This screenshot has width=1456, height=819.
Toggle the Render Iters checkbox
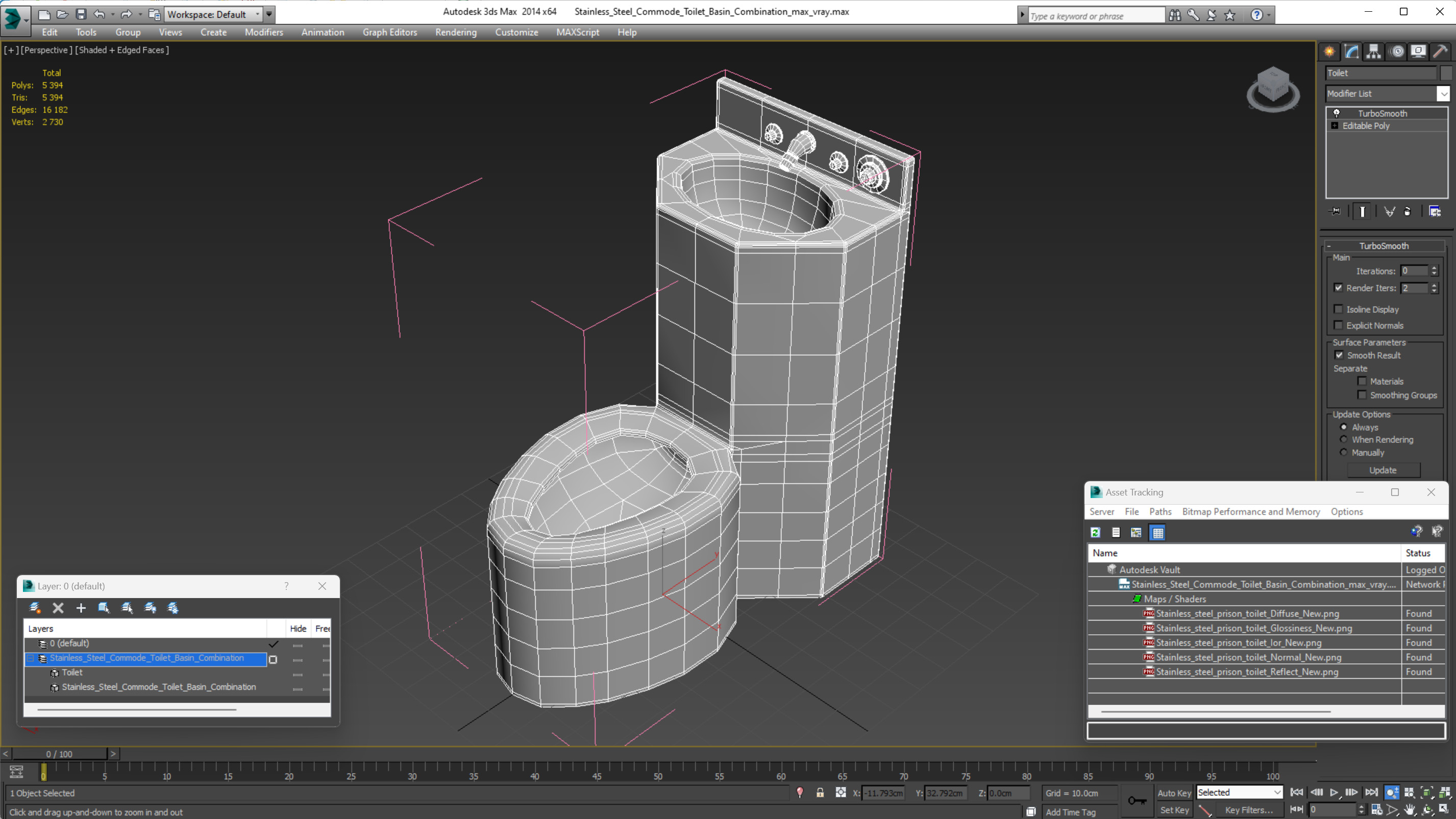1338,288
